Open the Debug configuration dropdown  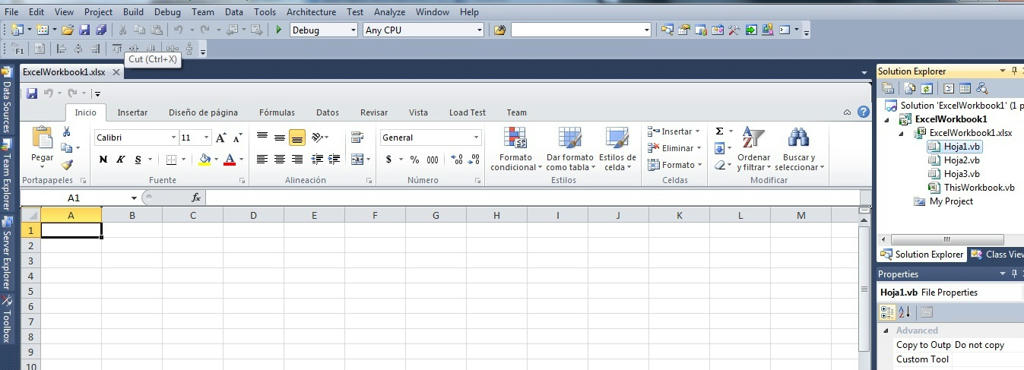click(x=354, y=30)
